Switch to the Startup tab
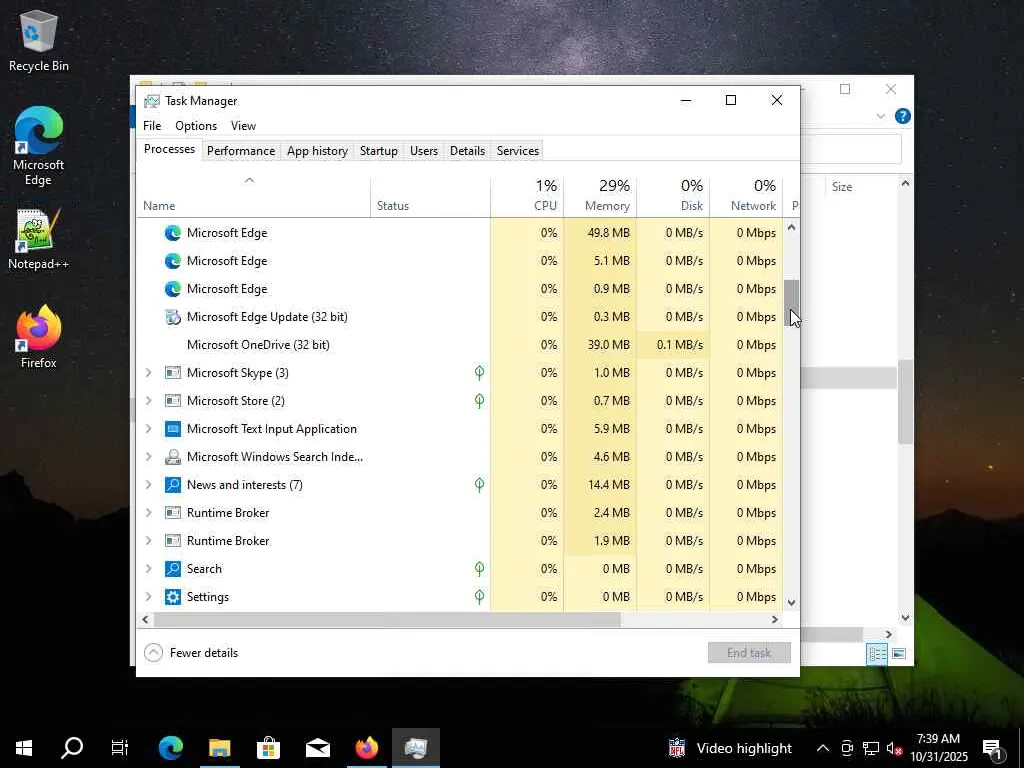This screenshot has height=768, width=1024. (379, 151)
